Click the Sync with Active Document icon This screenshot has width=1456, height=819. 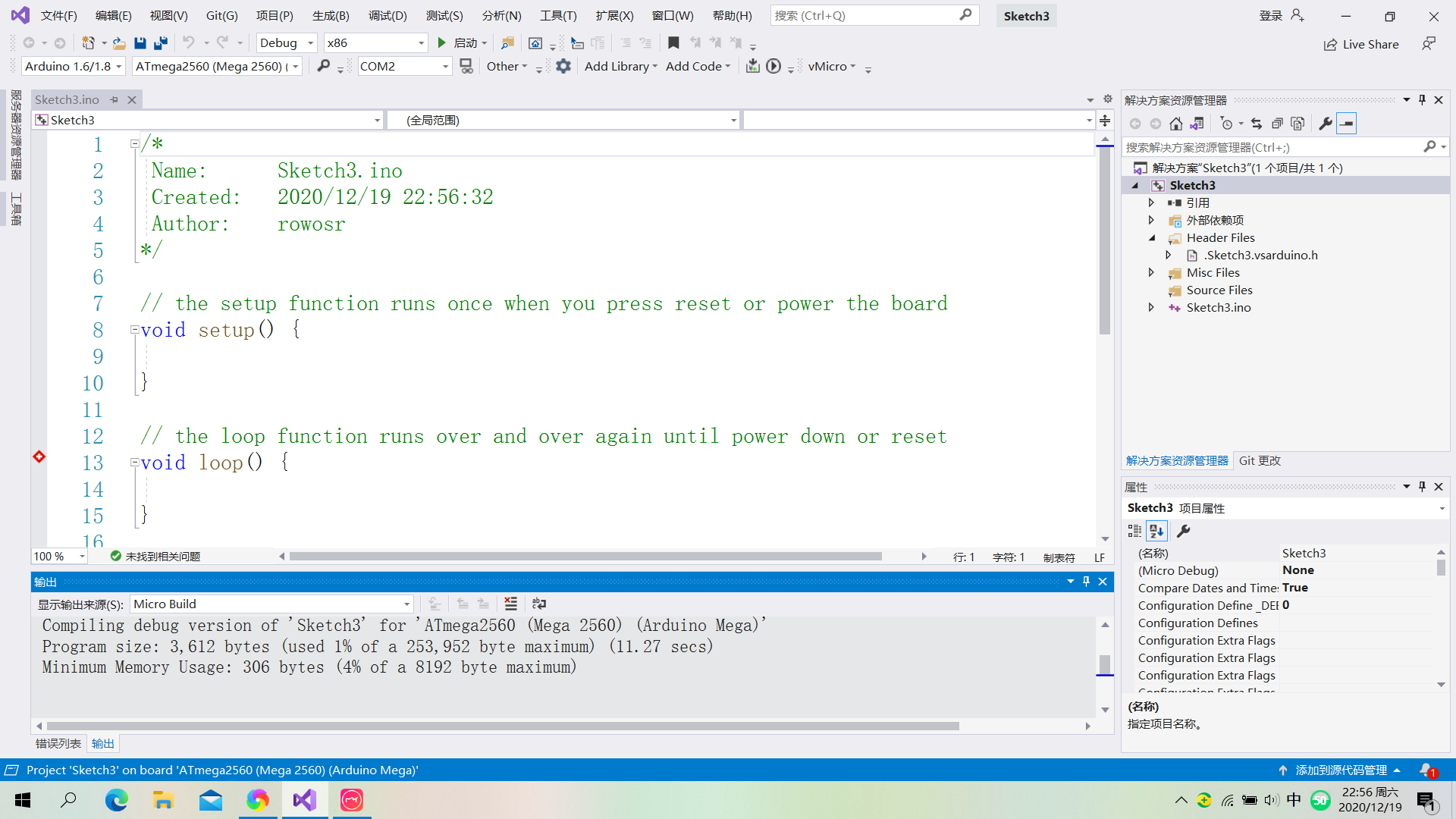[x=1257, y=123]
